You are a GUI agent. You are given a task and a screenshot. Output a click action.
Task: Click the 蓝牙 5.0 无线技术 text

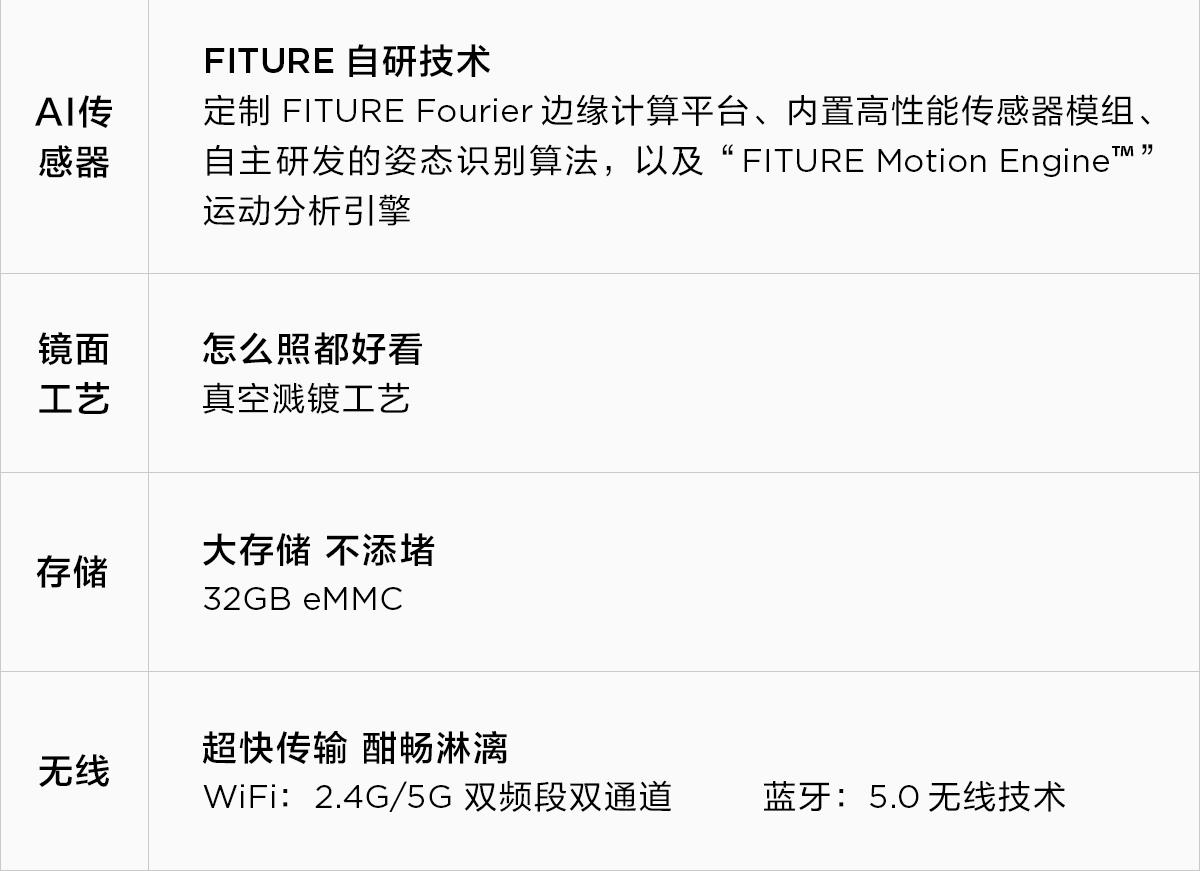tap(914, 797)
